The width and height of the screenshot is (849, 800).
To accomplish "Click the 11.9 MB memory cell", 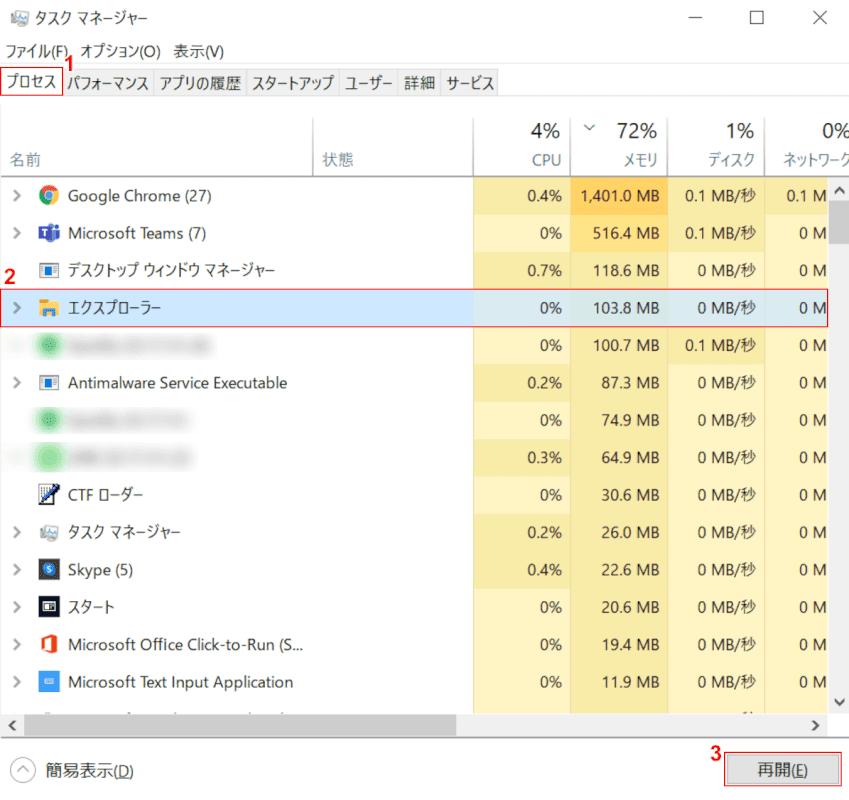I will [619, 681].
